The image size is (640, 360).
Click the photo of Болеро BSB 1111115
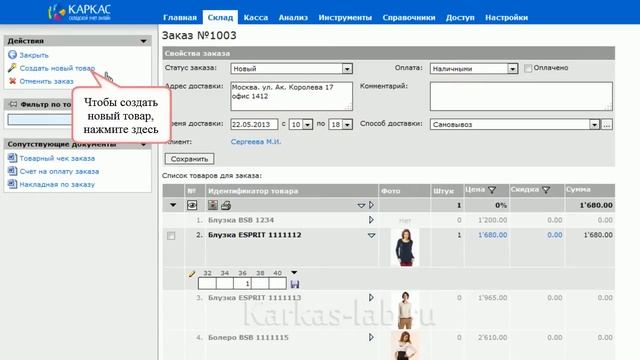pyautogui.click(x=404, y=345)
